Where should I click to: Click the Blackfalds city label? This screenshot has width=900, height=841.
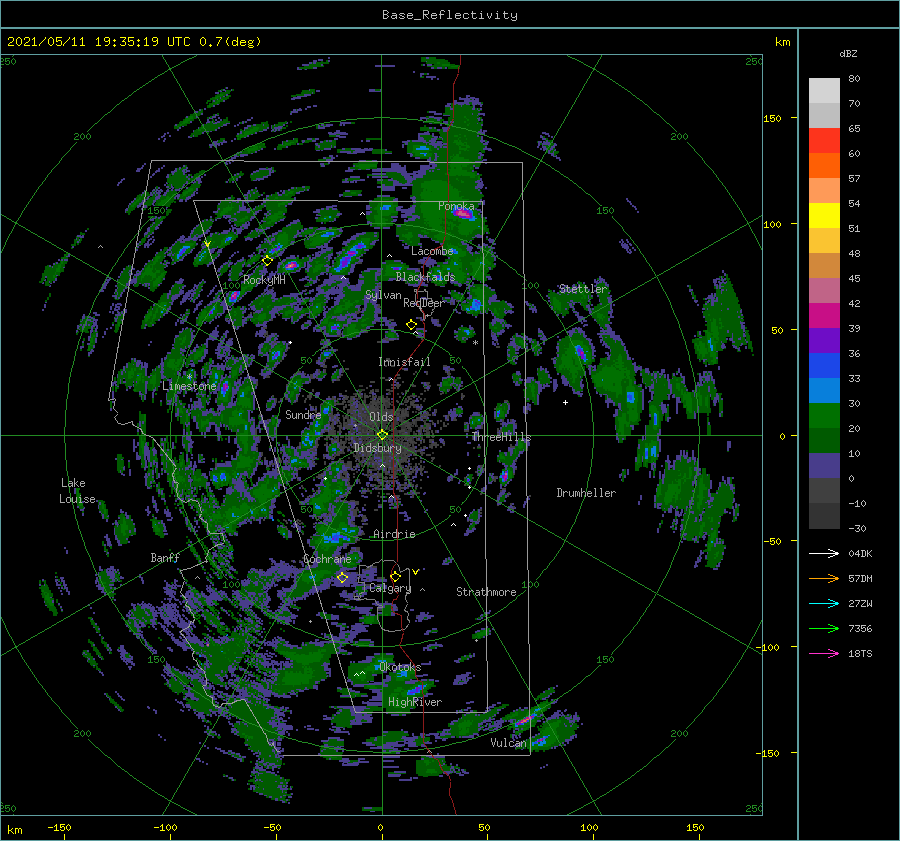click(x=425, y=277)
